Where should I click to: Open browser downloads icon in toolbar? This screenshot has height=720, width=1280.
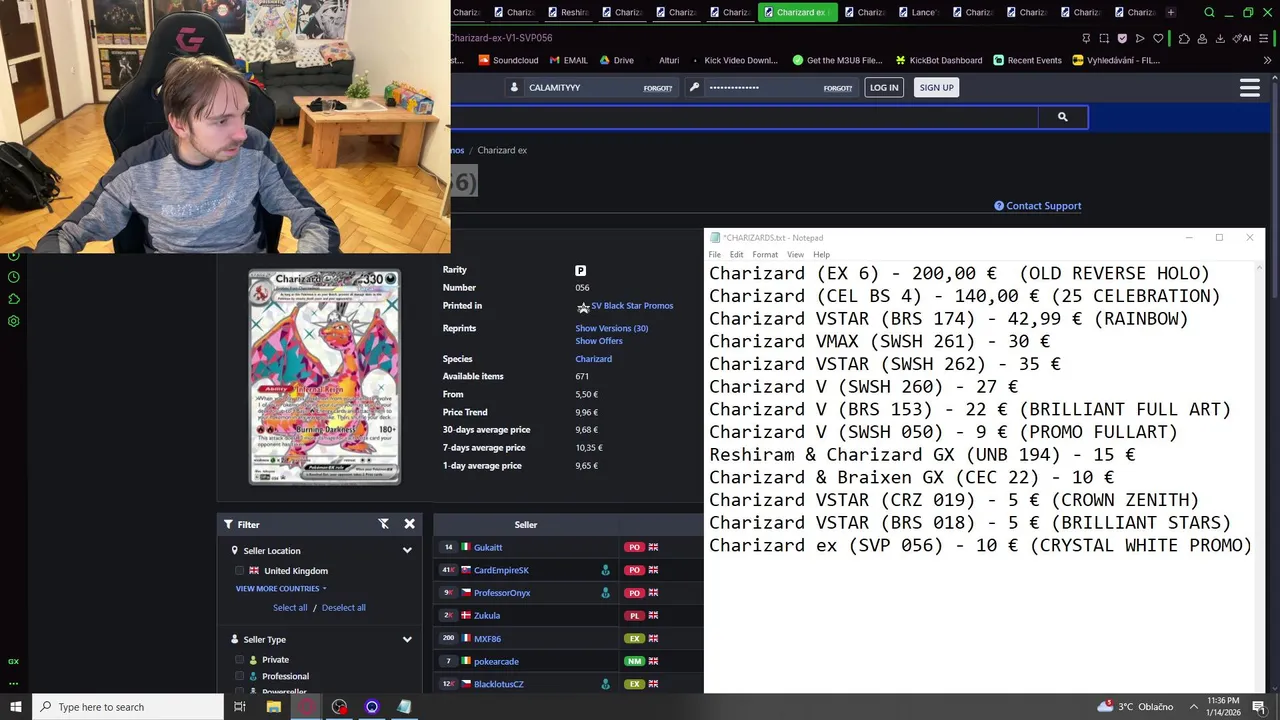point(1220,38)
